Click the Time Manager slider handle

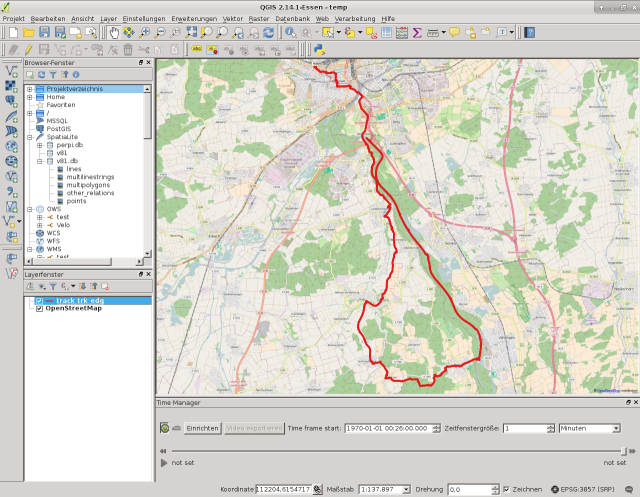[623, 451]
